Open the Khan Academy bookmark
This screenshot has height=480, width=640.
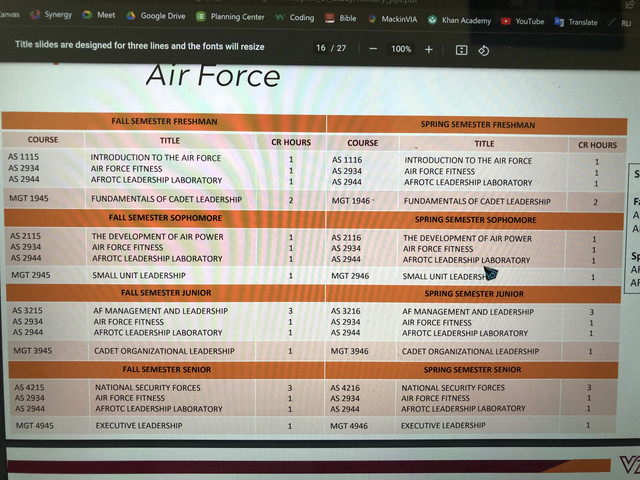click(x=459, y=20)
